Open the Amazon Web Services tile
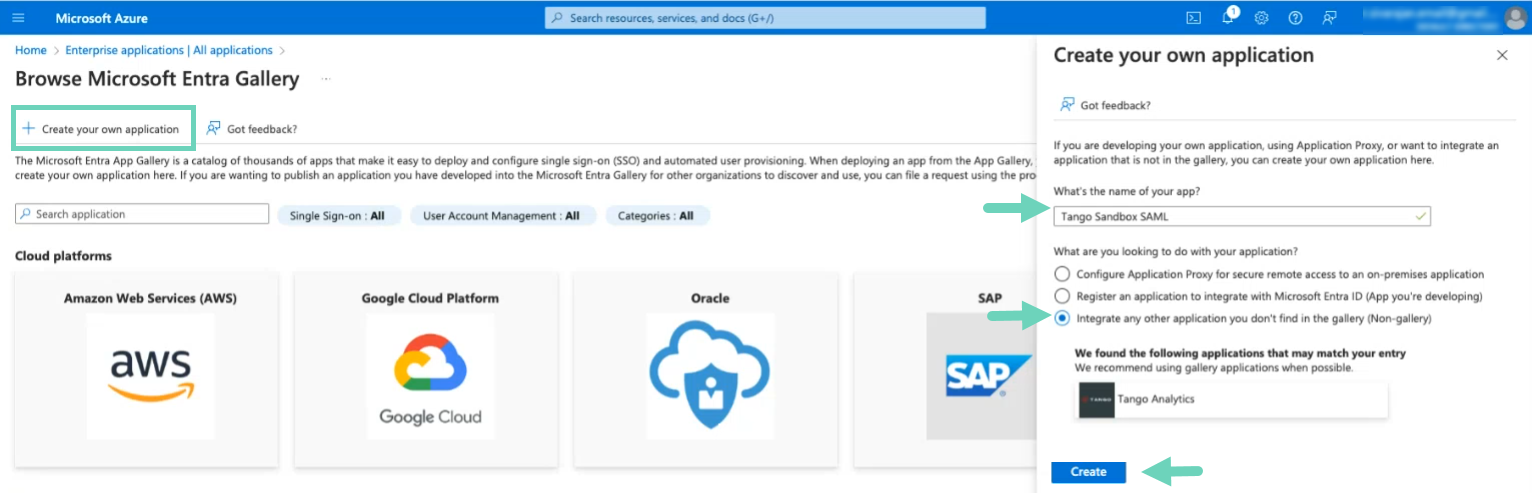 [147, 368]
